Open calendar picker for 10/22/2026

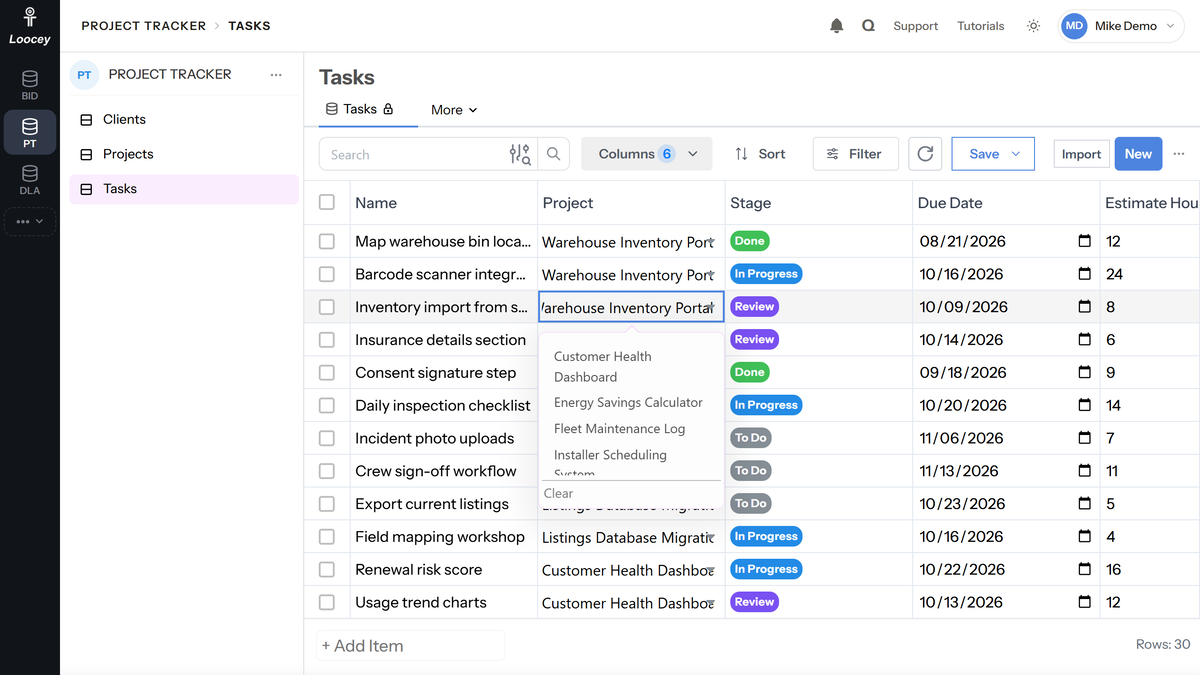click(x=1084, y=569)
